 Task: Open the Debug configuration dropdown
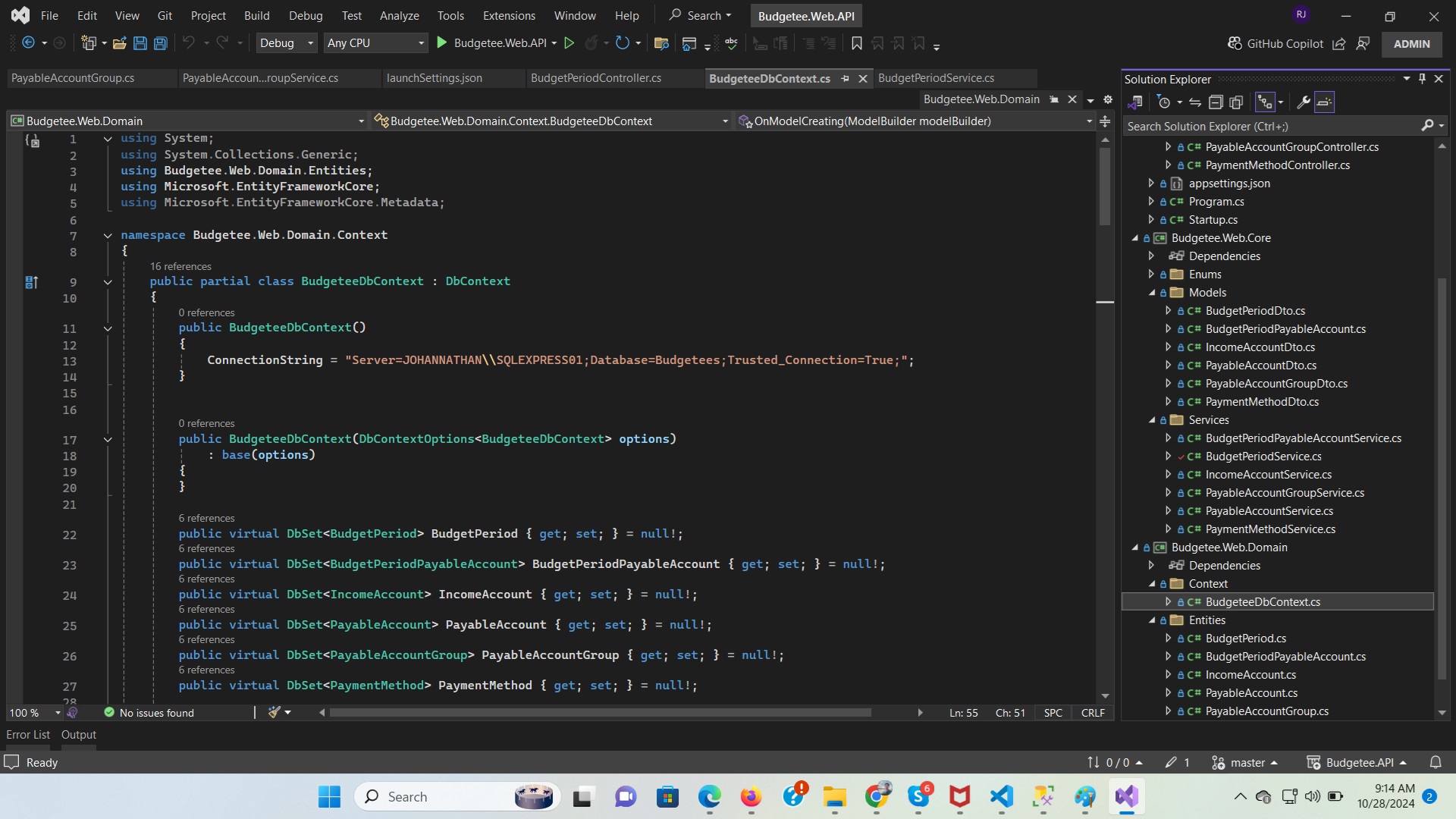point(286,43)
